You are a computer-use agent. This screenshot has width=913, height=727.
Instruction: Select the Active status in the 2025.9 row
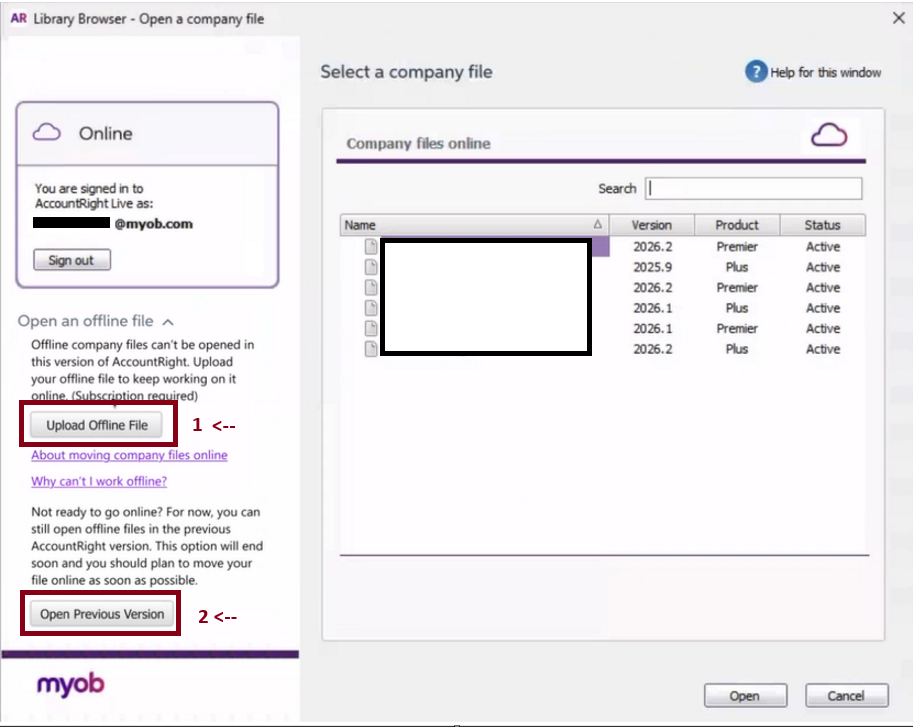(823, 267)
